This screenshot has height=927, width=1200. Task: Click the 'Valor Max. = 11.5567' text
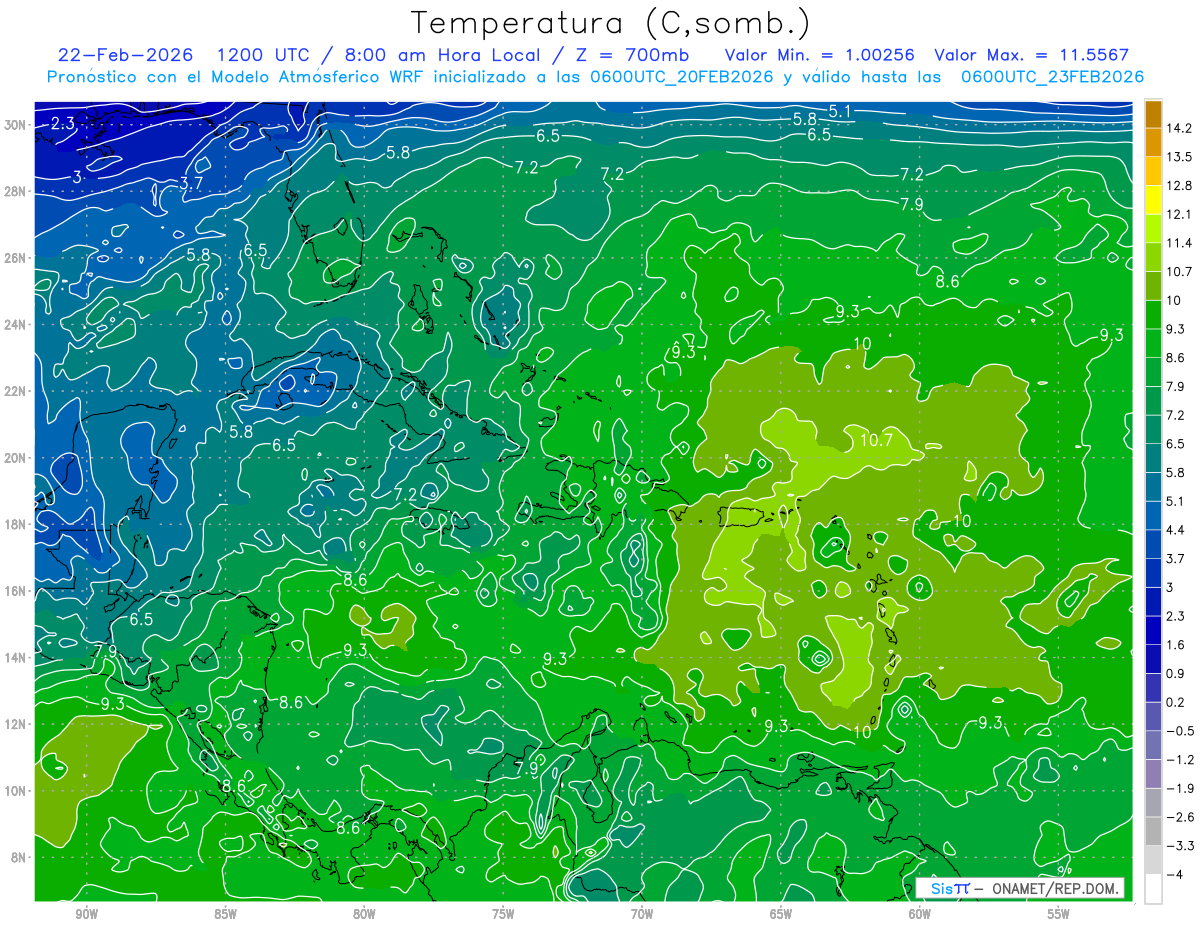pos(1032,55)
